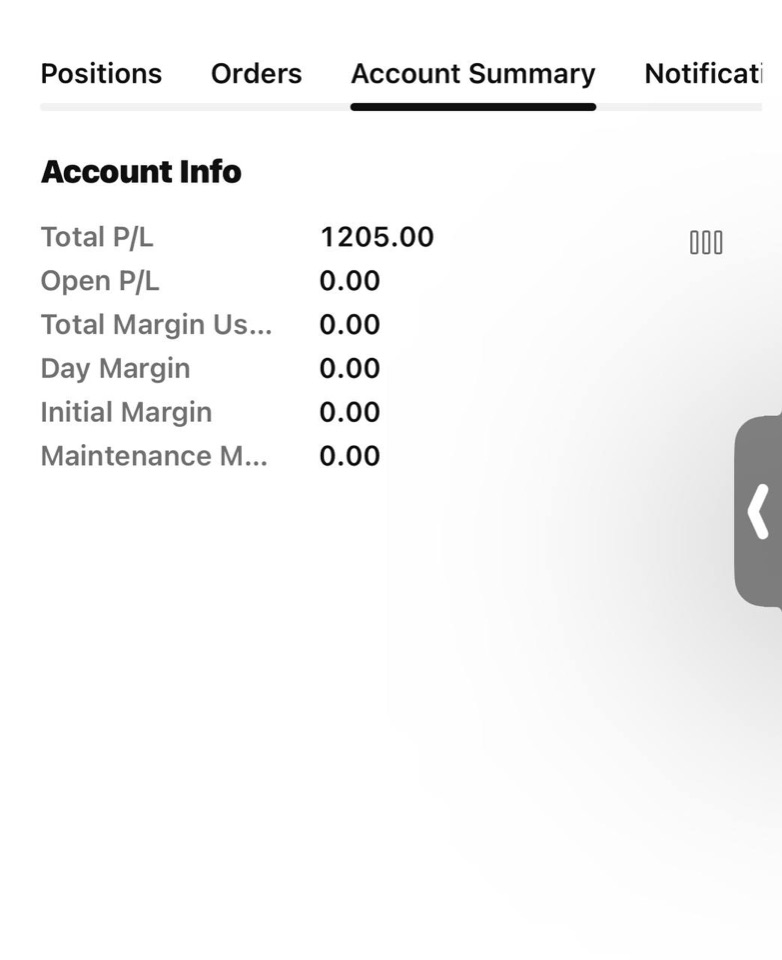The image size is (782, 960).
Task: Select the Day Margin label
Action: [115, 369]
